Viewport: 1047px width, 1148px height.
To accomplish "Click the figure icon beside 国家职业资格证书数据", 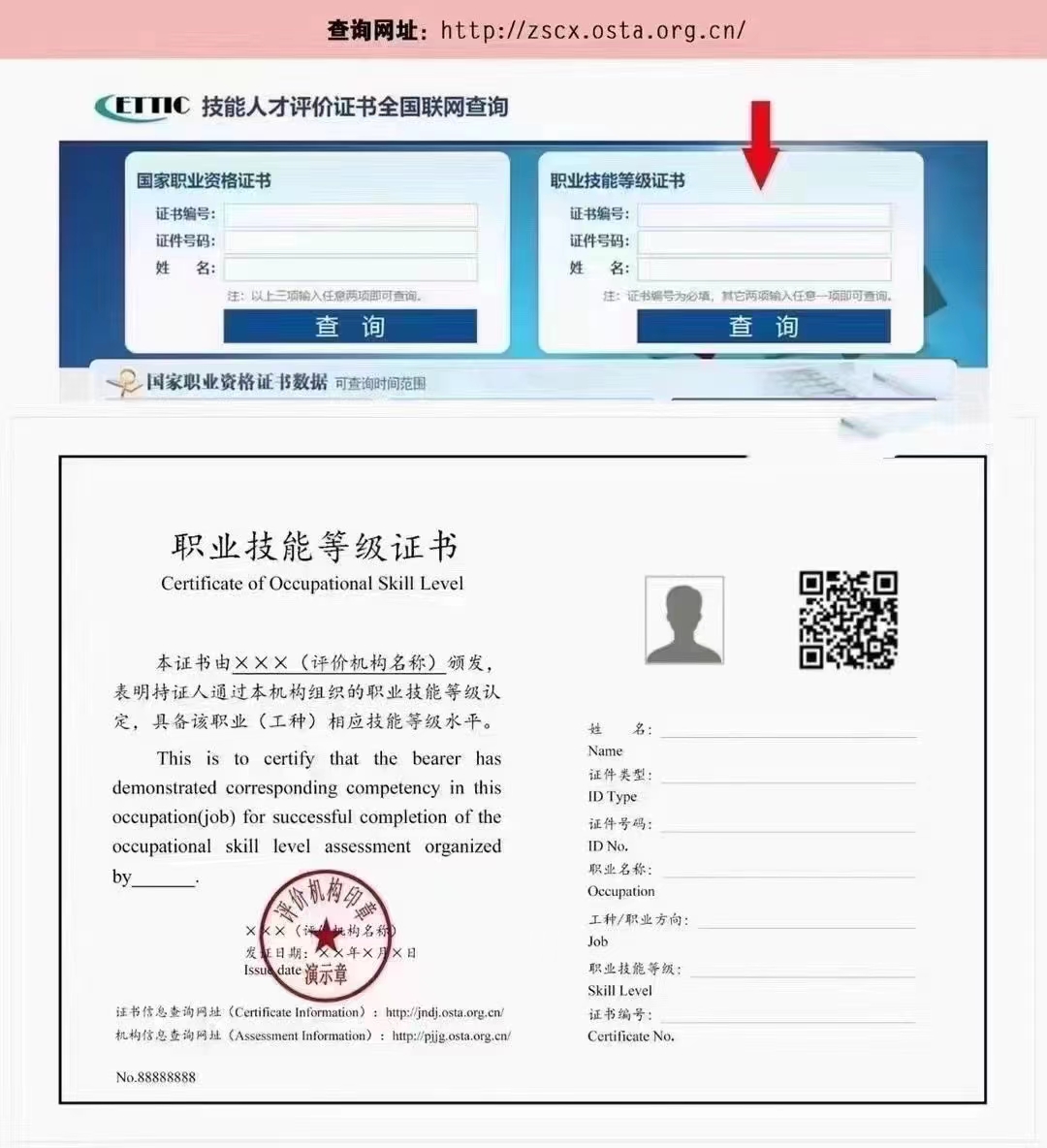I will pos(124,383).
